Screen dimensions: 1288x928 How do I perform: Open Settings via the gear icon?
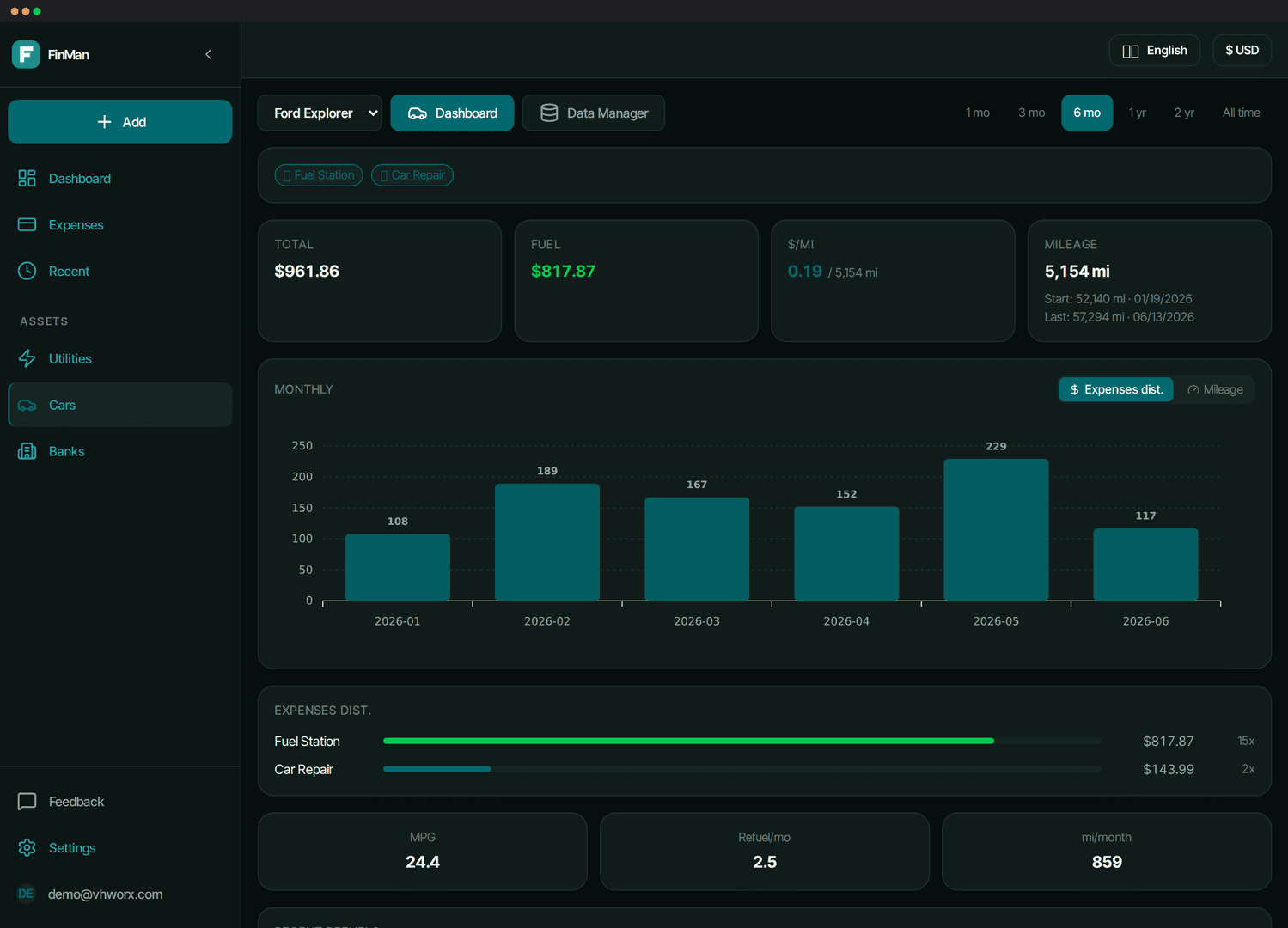(x=27, y=848)
